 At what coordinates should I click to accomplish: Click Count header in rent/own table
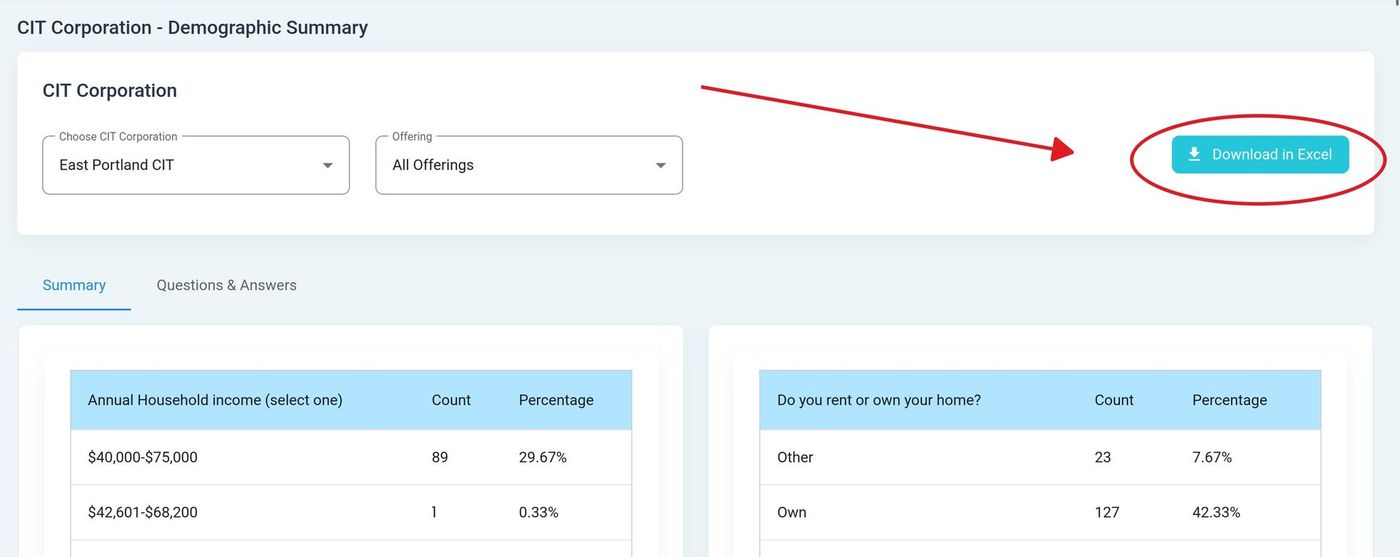pos(1114,400)
